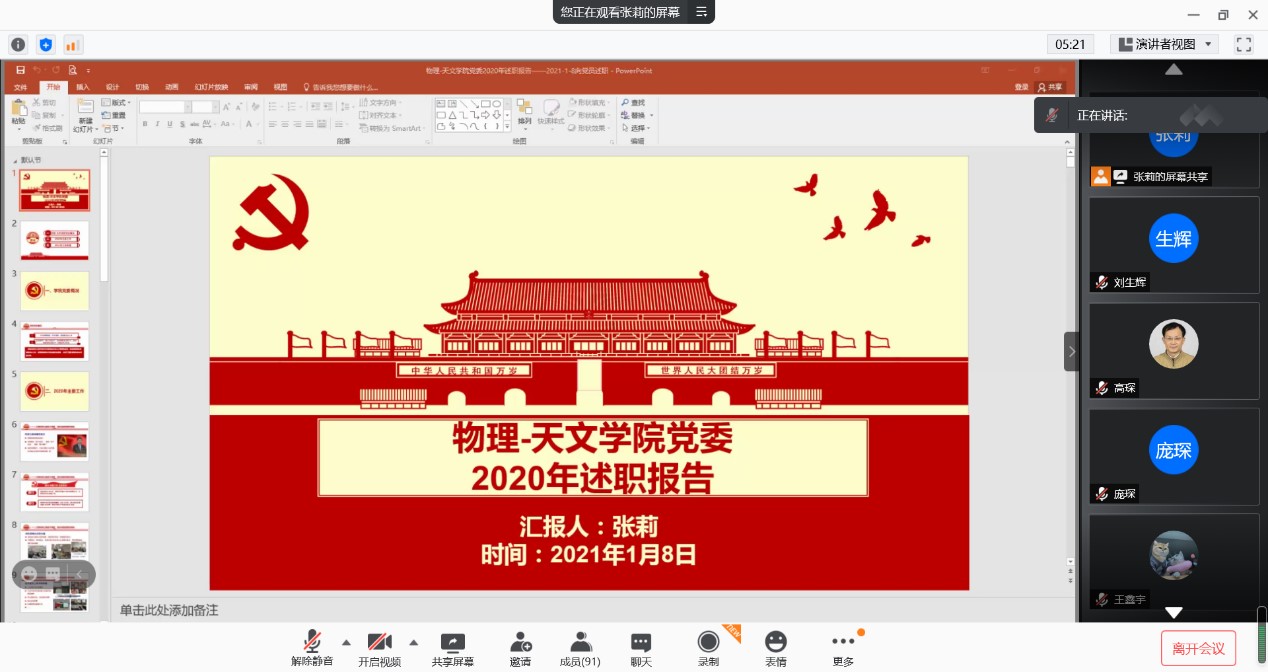The image size is (1268, 672).
Task: Open the 聊天 chat panel
Action: point(641,648)
